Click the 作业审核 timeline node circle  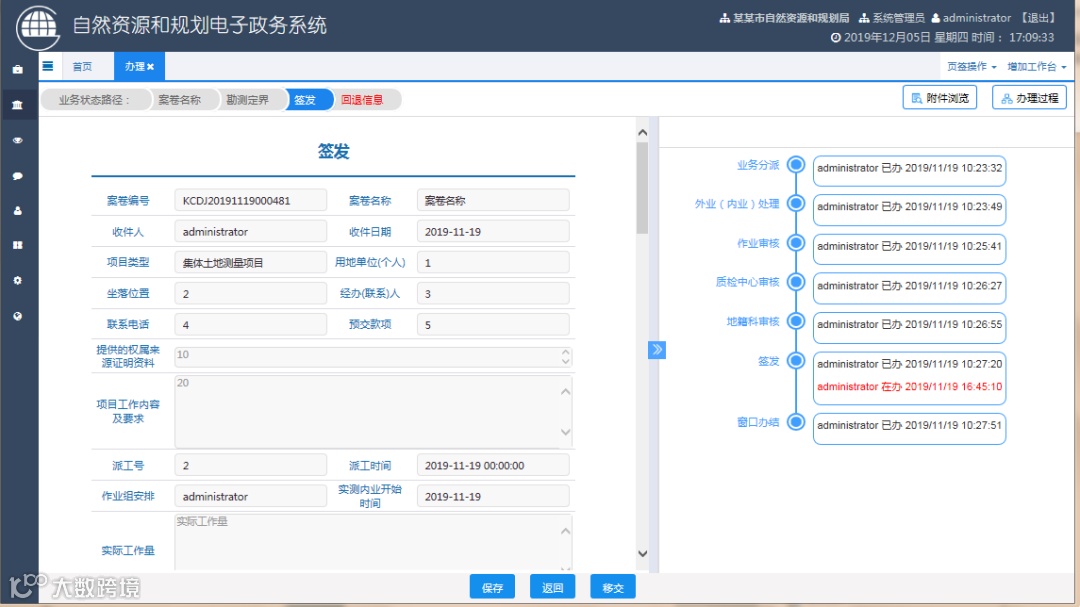[796, 243]
